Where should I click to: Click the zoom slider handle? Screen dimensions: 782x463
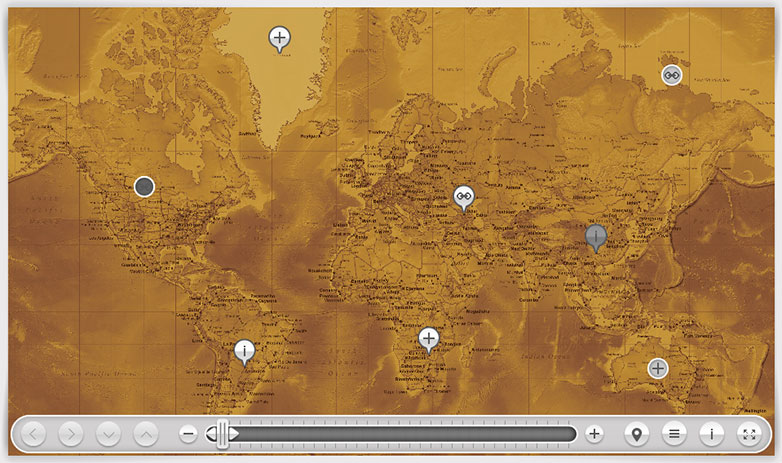tap(222, 434)
